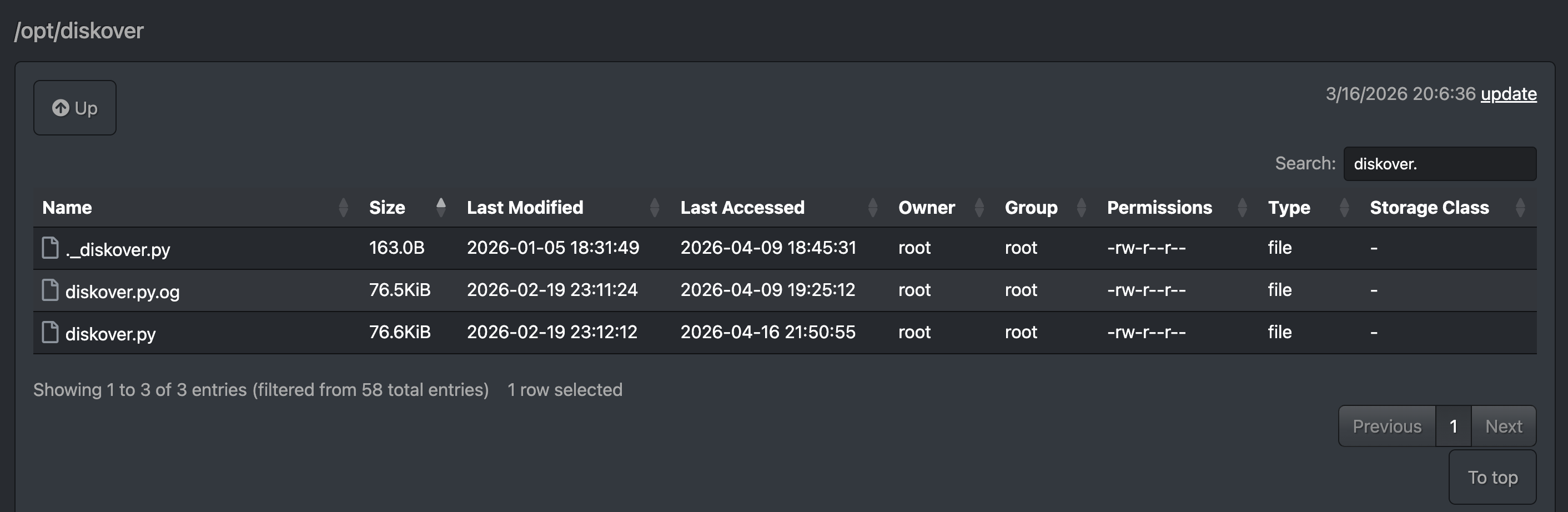Screen dimensions: 1568x512
Task: Click storage class dash in ._diskover.py row
Action: [x=1374, y=248]
